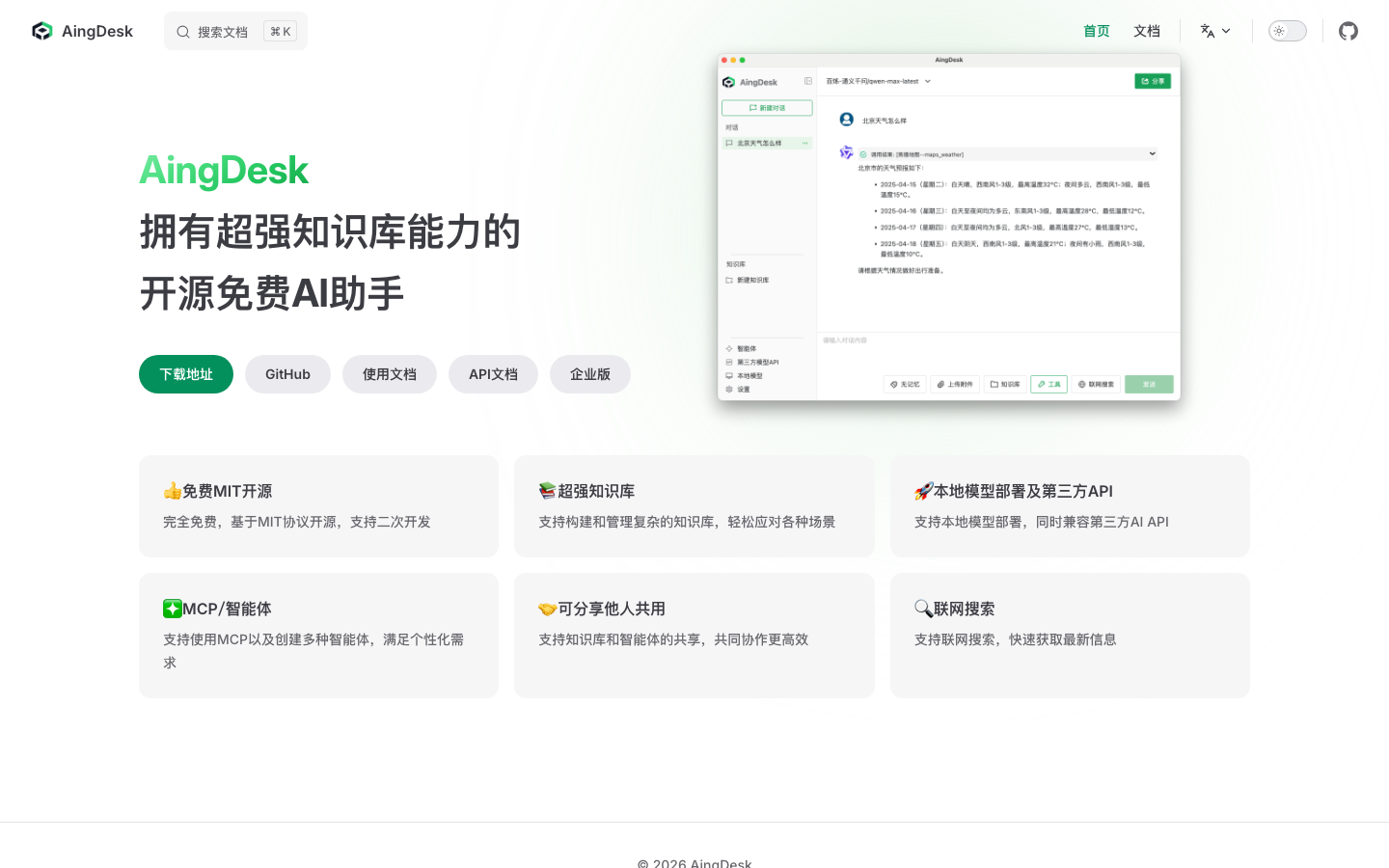
Task: Open the GitHub repository icon in header
Action: (1348, 31)
